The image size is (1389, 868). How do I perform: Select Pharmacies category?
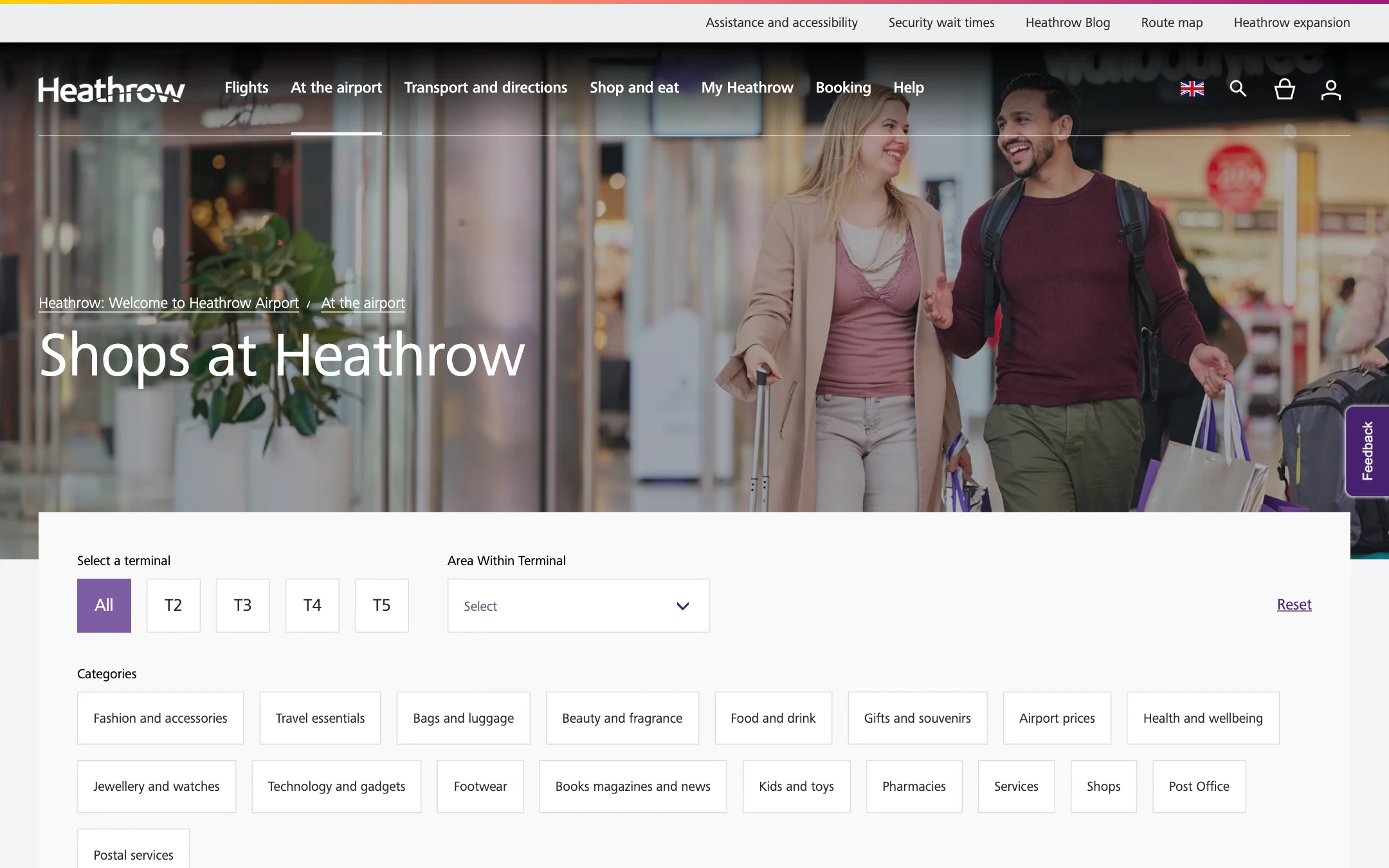pyautogui.click(x=914, y=786)
